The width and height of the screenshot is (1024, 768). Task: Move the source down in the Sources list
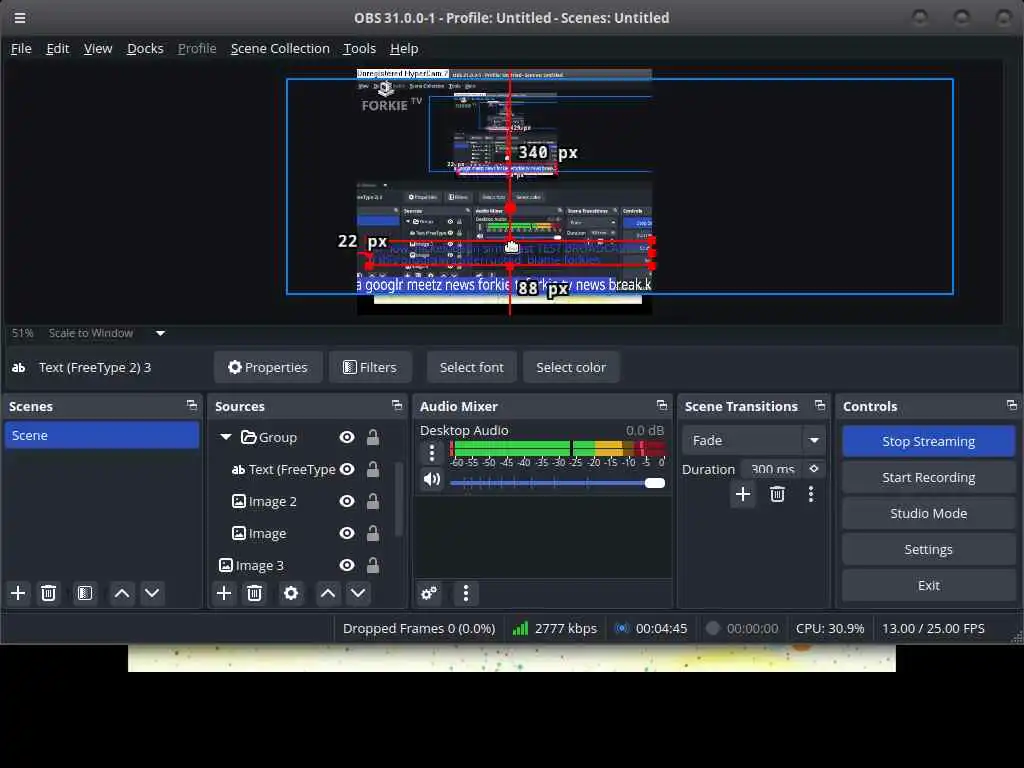click(x=358, y=593)
